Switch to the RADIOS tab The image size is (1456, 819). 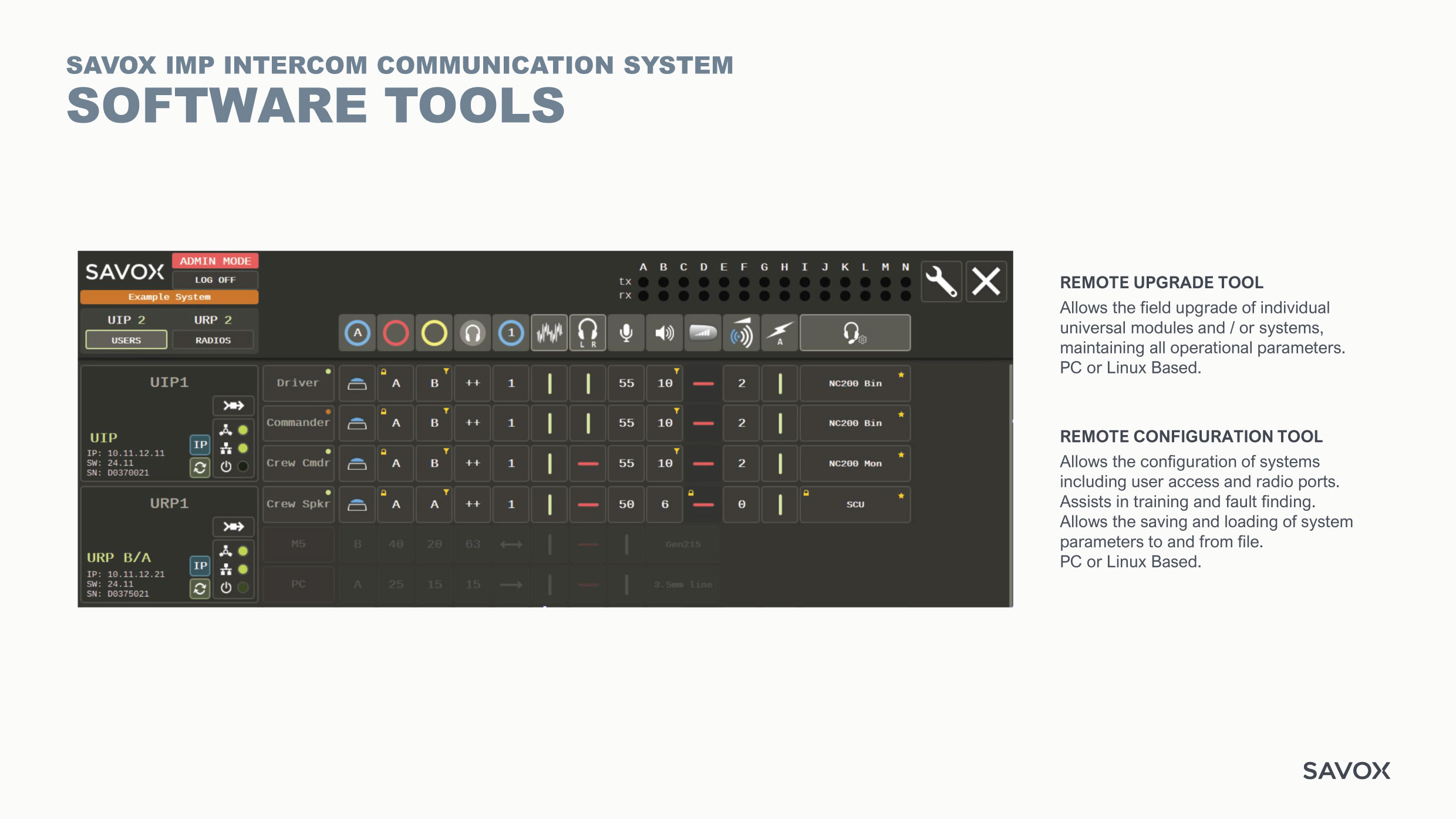pos(213,341)
